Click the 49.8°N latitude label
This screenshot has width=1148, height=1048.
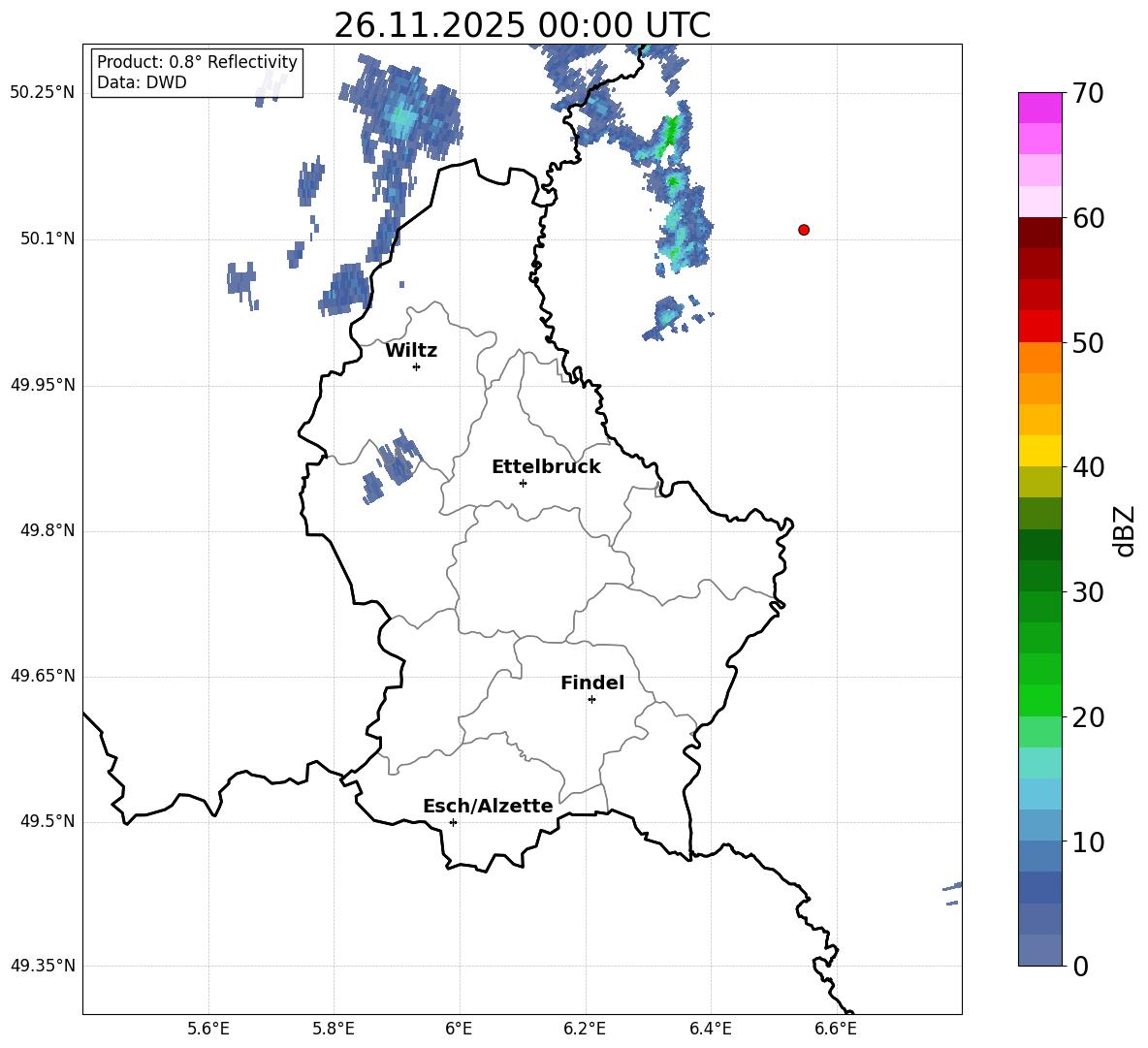(x=48, y=530)
